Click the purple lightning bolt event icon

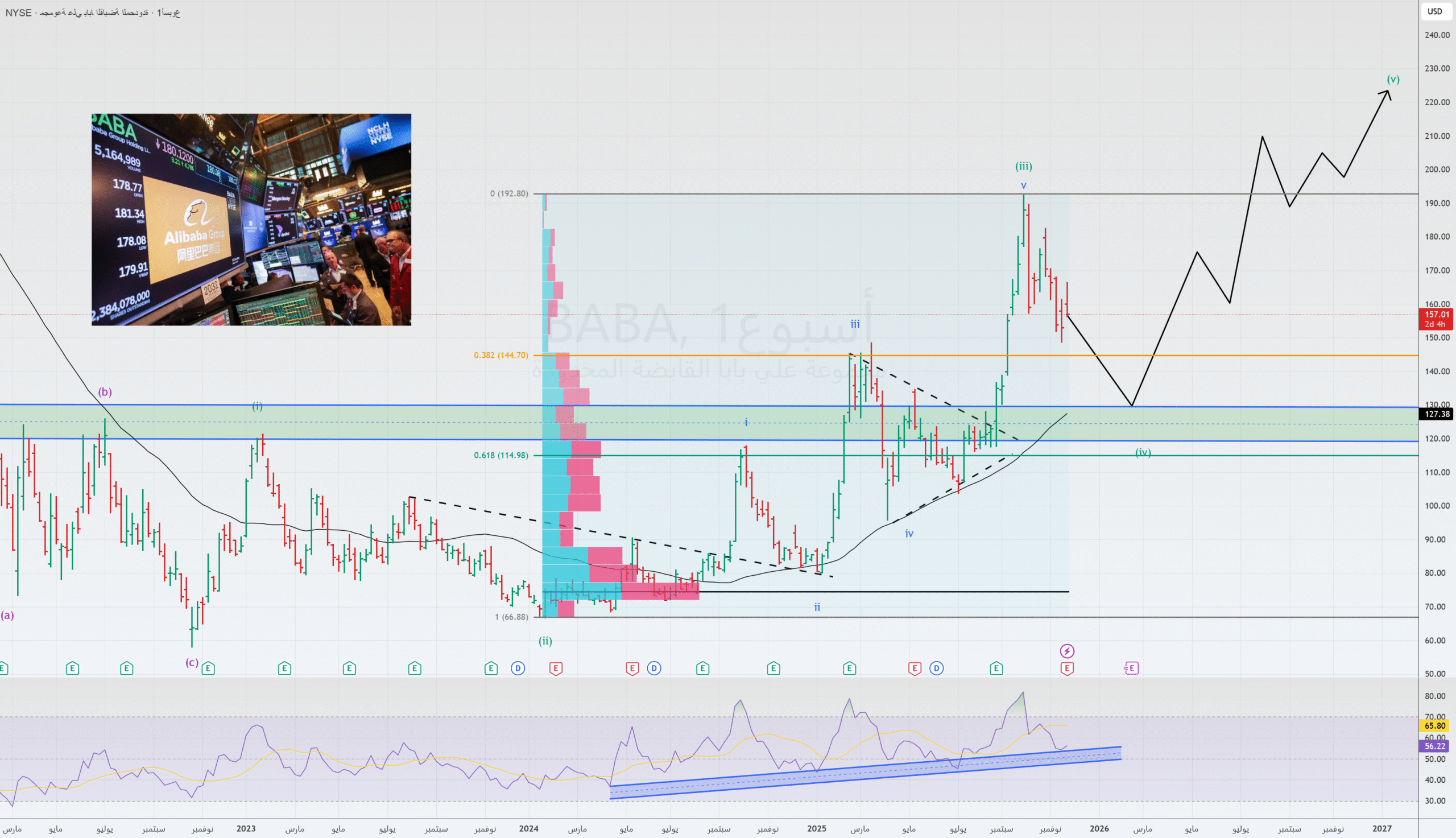click(x=1067, y=651)
